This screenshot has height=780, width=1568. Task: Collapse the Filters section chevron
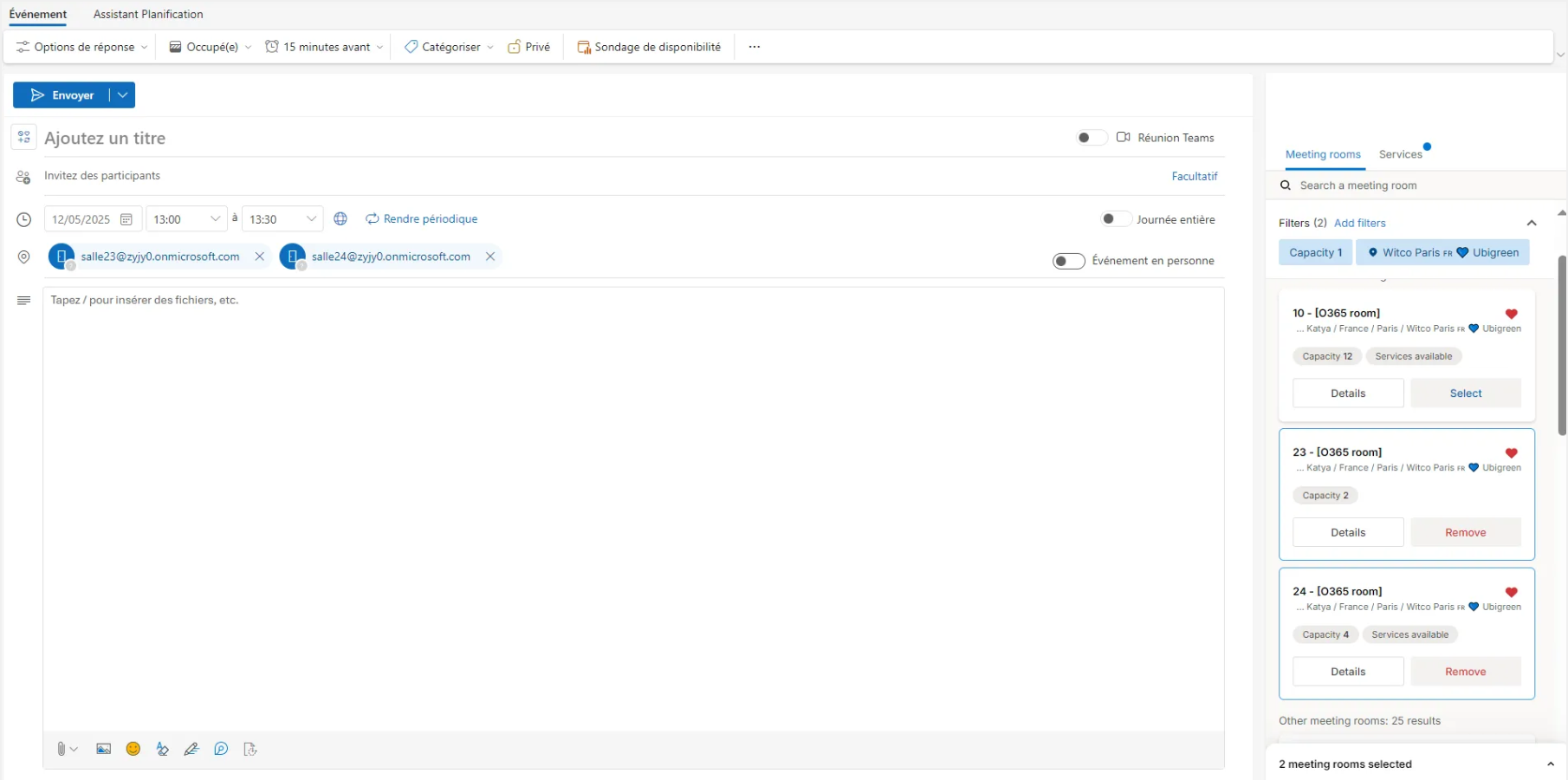pos(1532,223)
